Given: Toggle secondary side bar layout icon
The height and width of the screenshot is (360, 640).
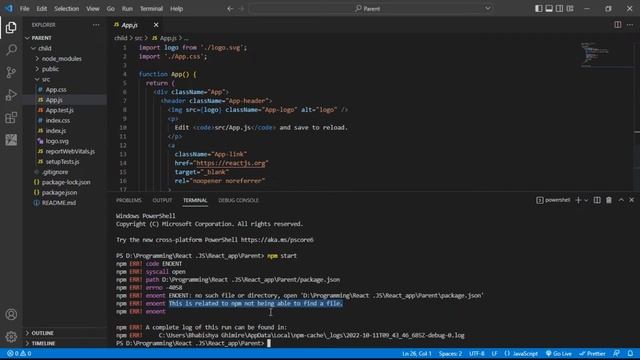Looking at the screenshot, I should (x=560, y=9).
